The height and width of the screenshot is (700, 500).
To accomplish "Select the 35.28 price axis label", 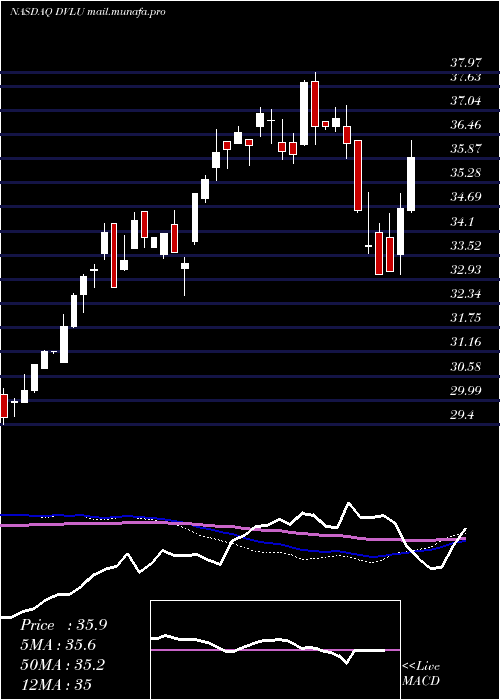I will coord(465,173).
